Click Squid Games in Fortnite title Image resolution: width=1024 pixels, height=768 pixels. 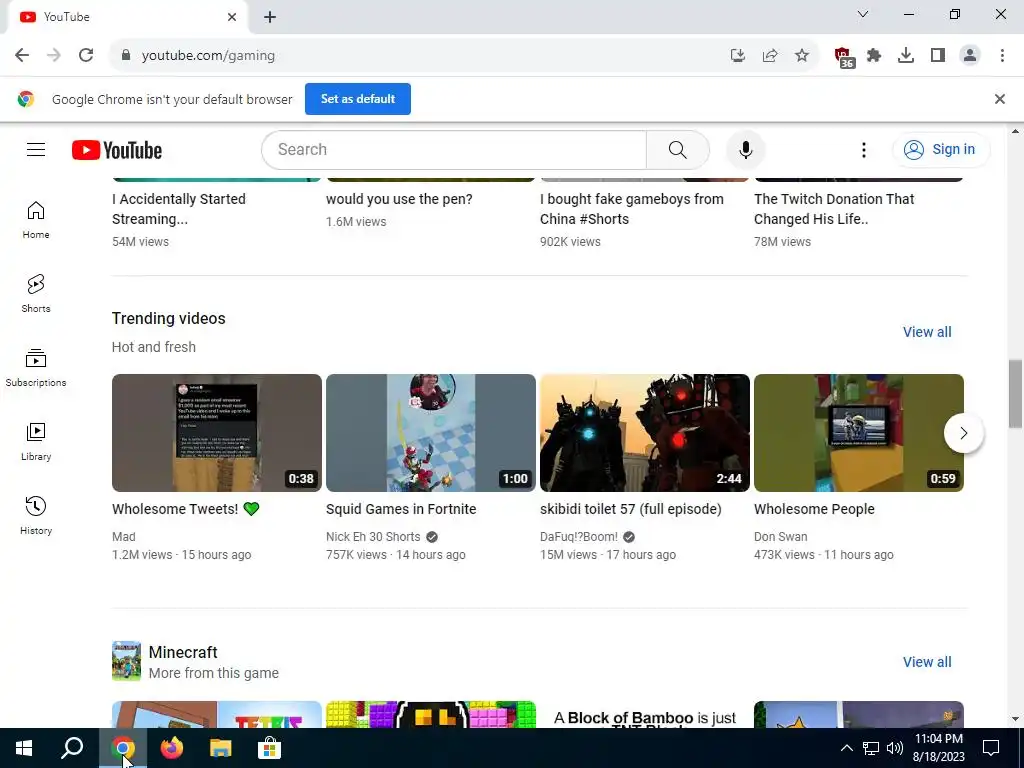point(401,509)
